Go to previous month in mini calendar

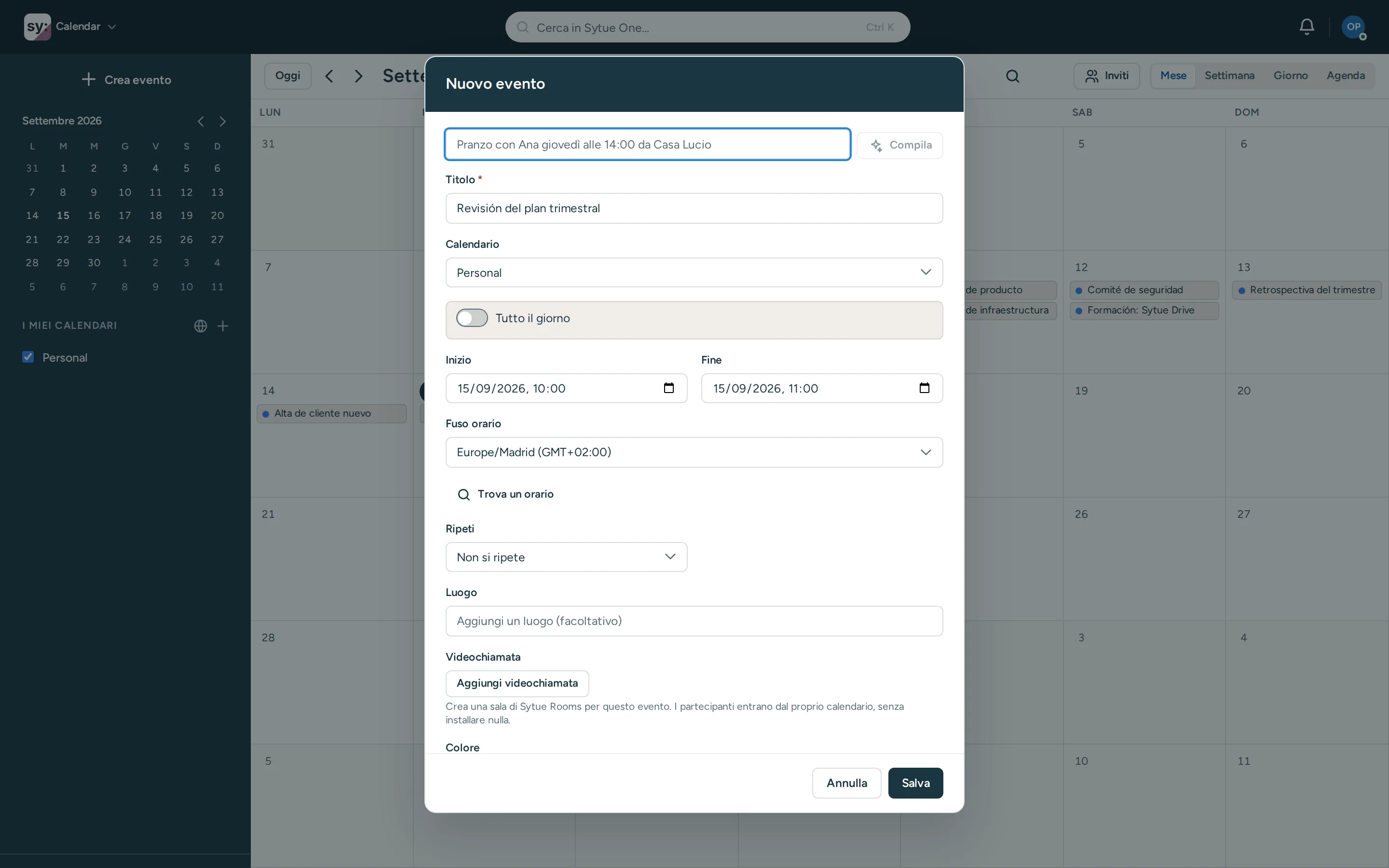[x=200, y=121]
